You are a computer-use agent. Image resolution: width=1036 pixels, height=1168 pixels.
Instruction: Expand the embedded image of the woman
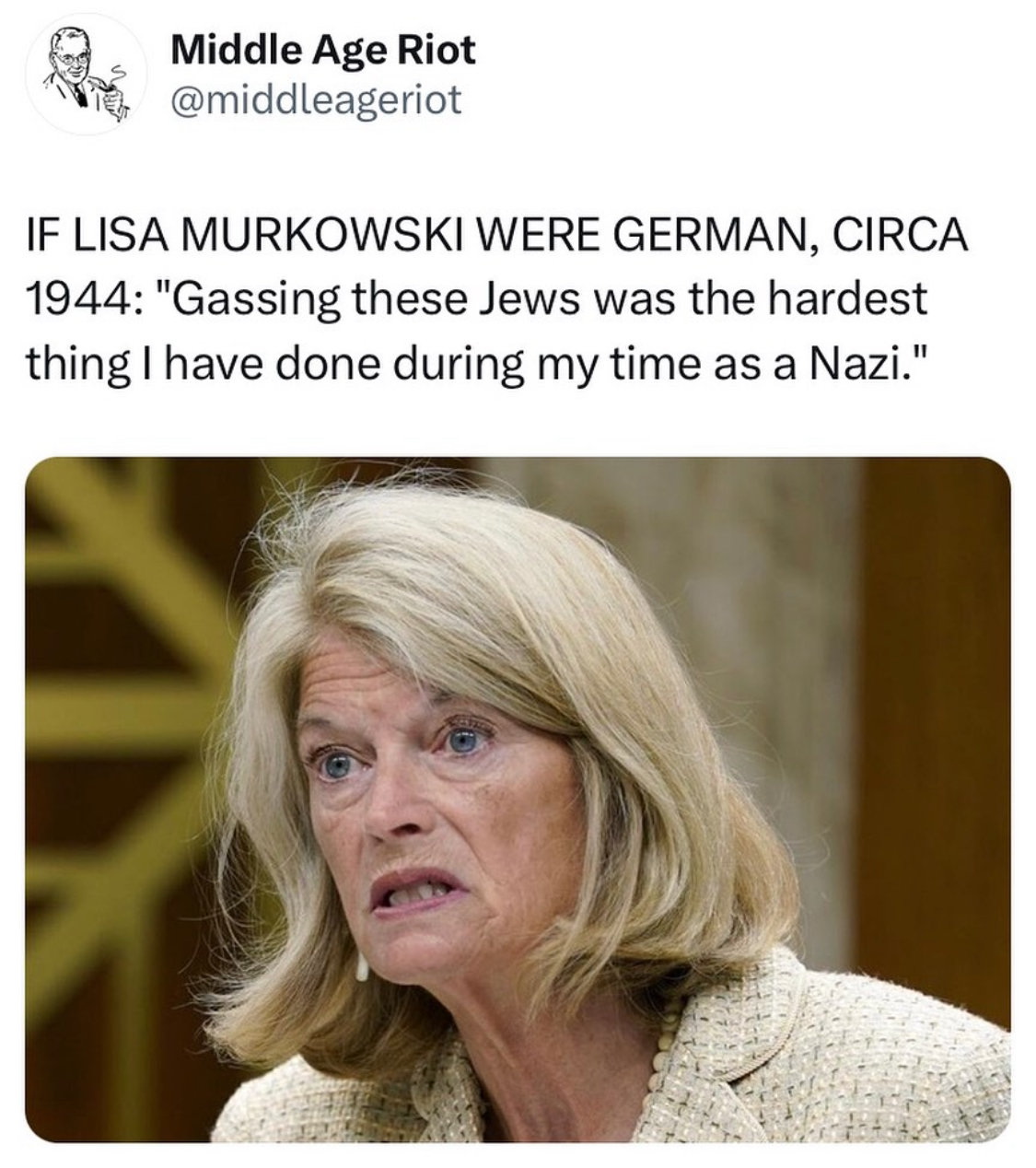tap(518, 800)
